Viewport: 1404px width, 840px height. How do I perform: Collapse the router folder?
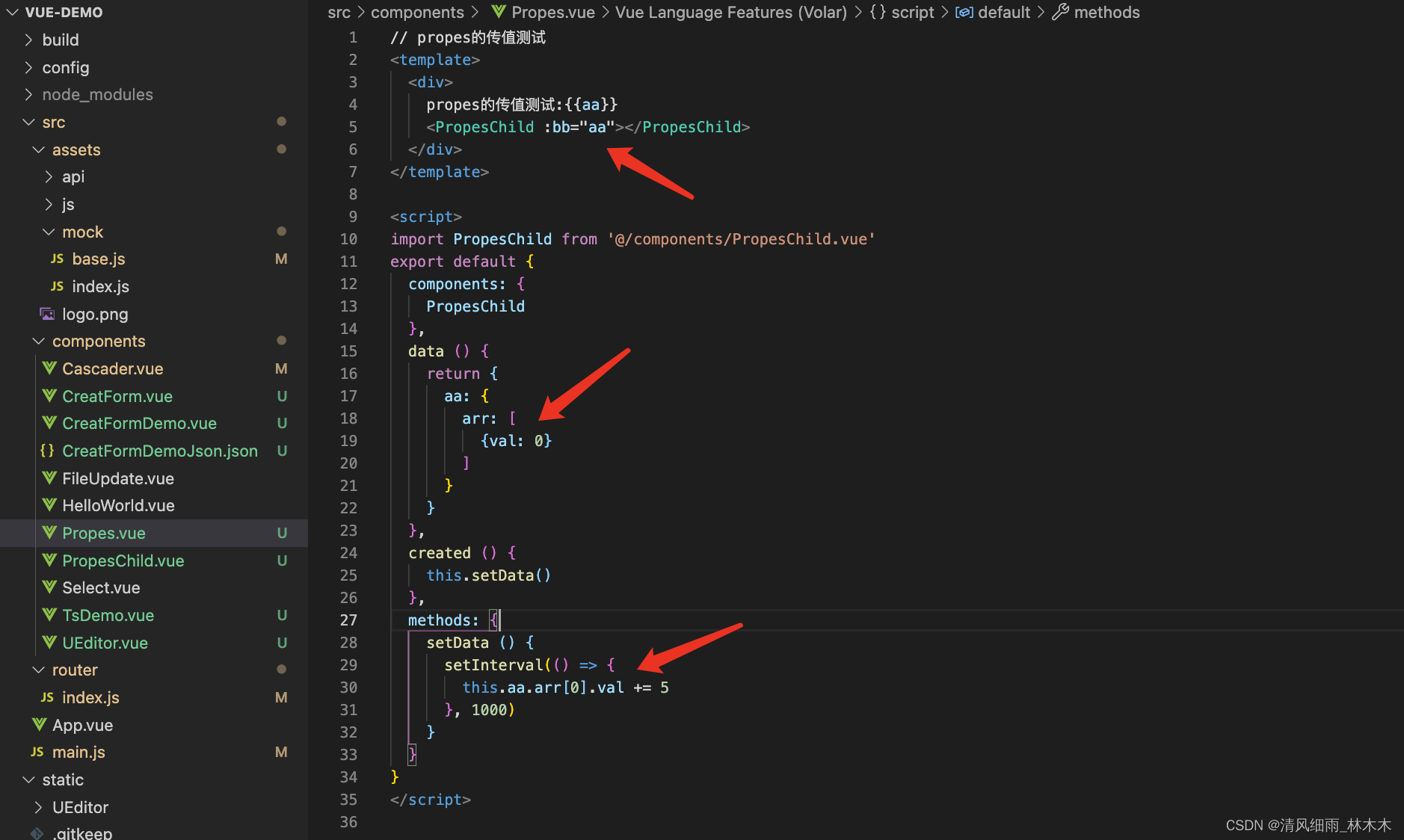tap(39, 670)
